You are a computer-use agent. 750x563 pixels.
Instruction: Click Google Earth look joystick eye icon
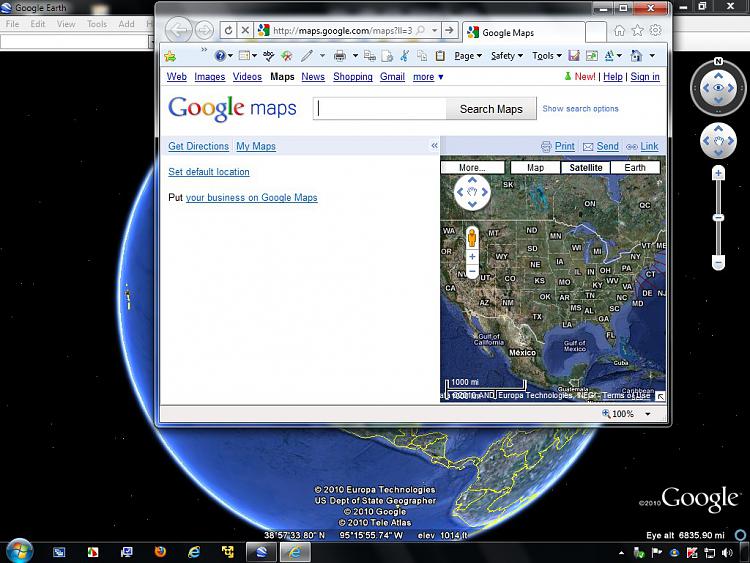pyautogui.click(x=718, y=88)
